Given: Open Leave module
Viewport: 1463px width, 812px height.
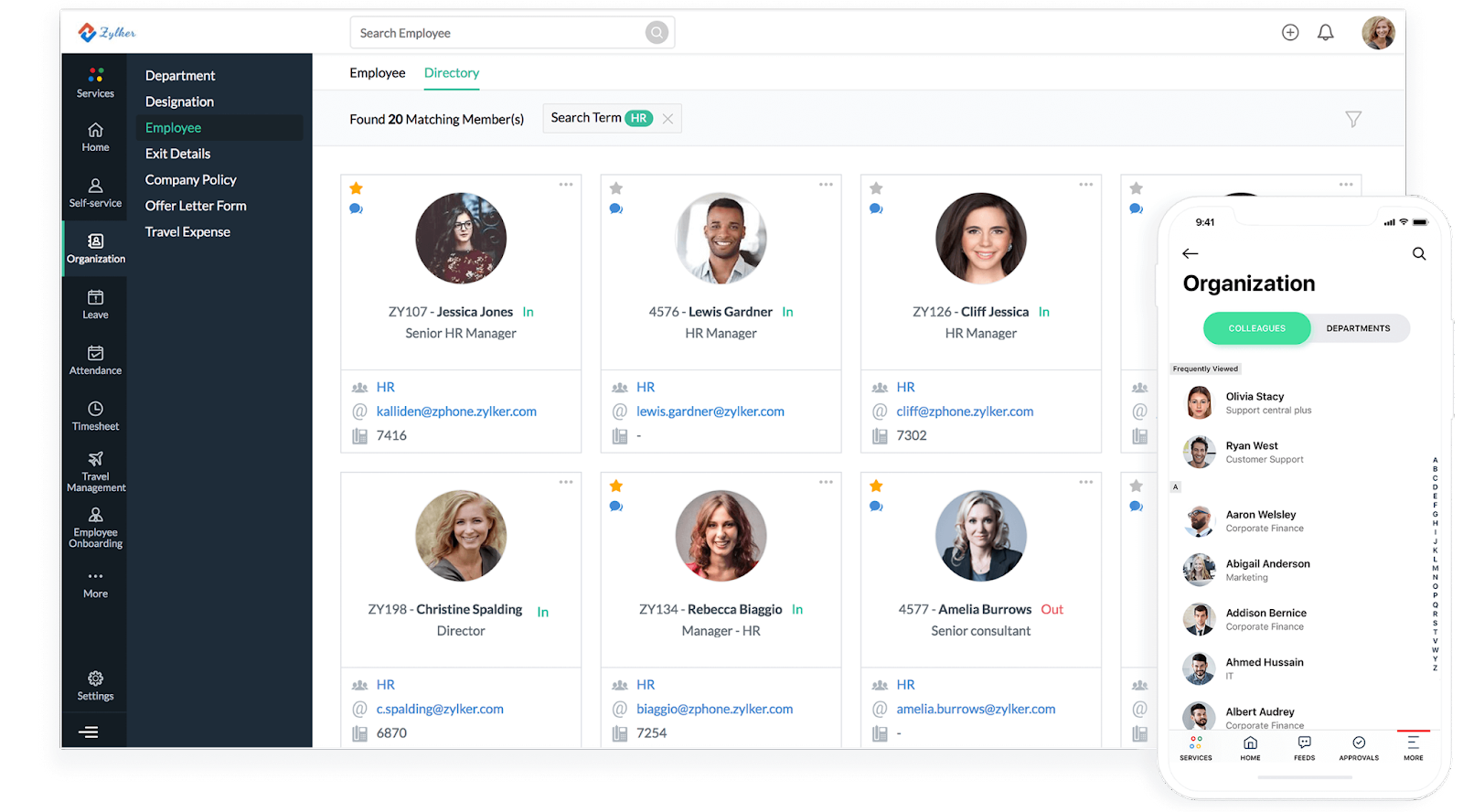Looking at the screenshot, I should [95, 304].
